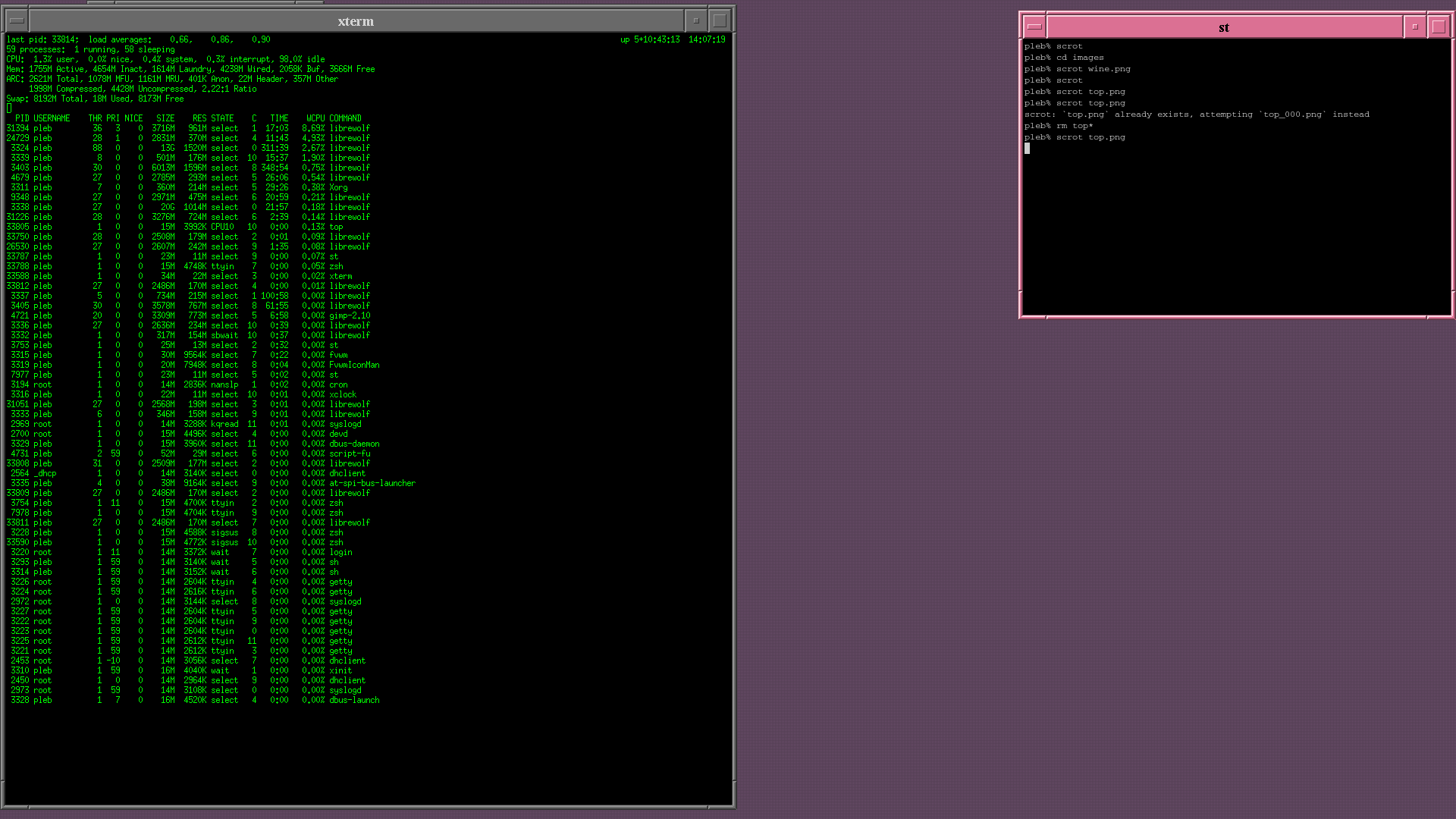Image resolution: width=1456 pixels, height=819 pixels.
Task: Iconify the st window with small square button
Action: coord(1414,27)
